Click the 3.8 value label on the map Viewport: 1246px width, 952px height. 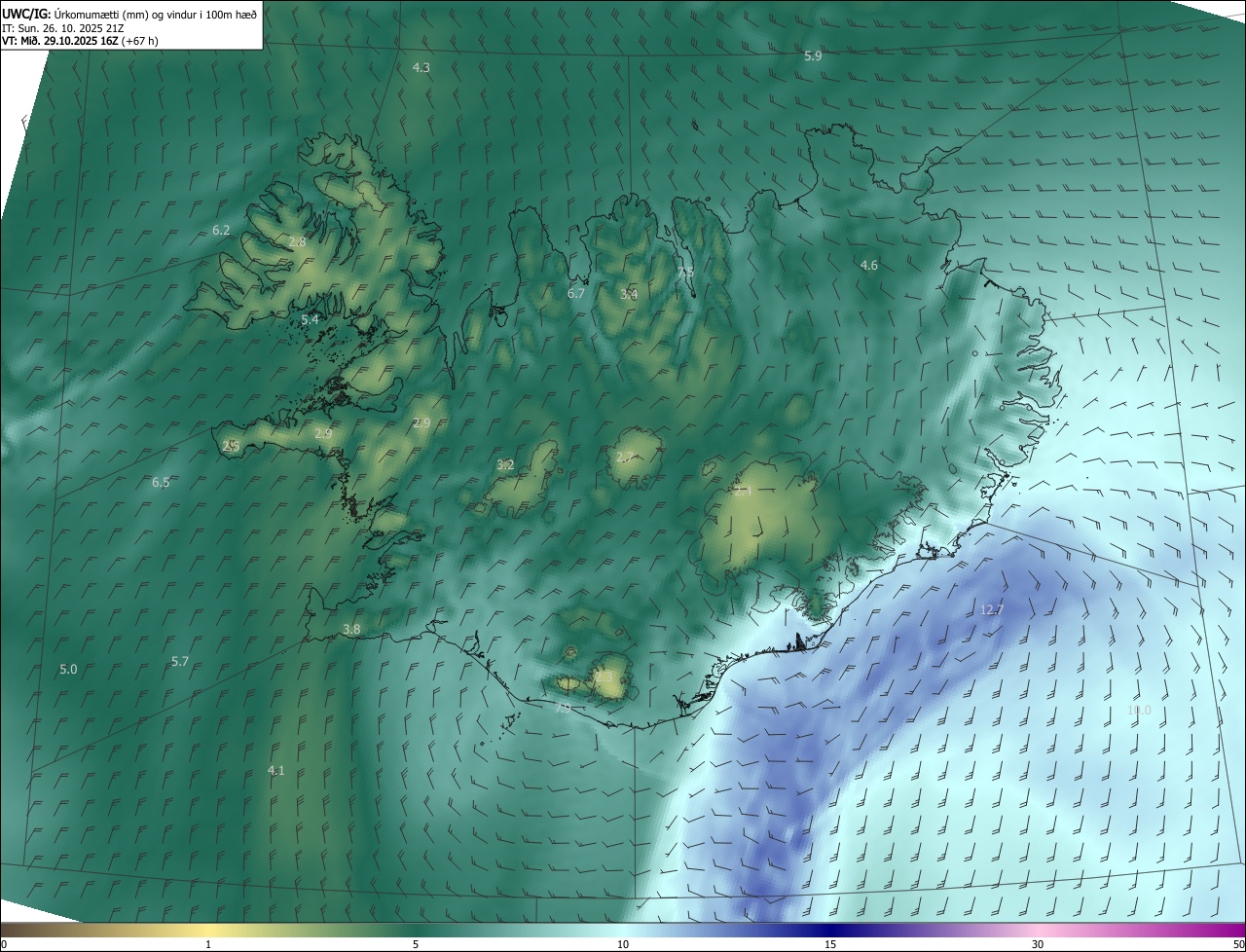(x=351, y=629)
